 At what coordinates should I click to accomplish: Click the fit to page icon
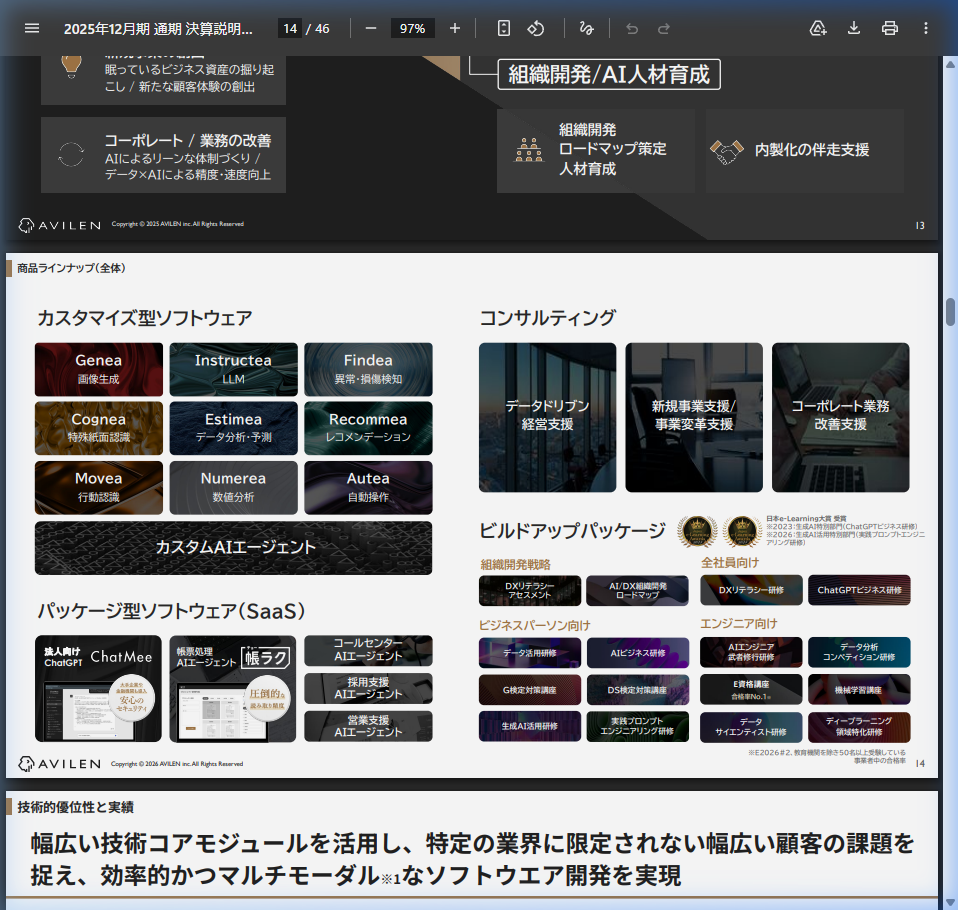click(504, 28)
